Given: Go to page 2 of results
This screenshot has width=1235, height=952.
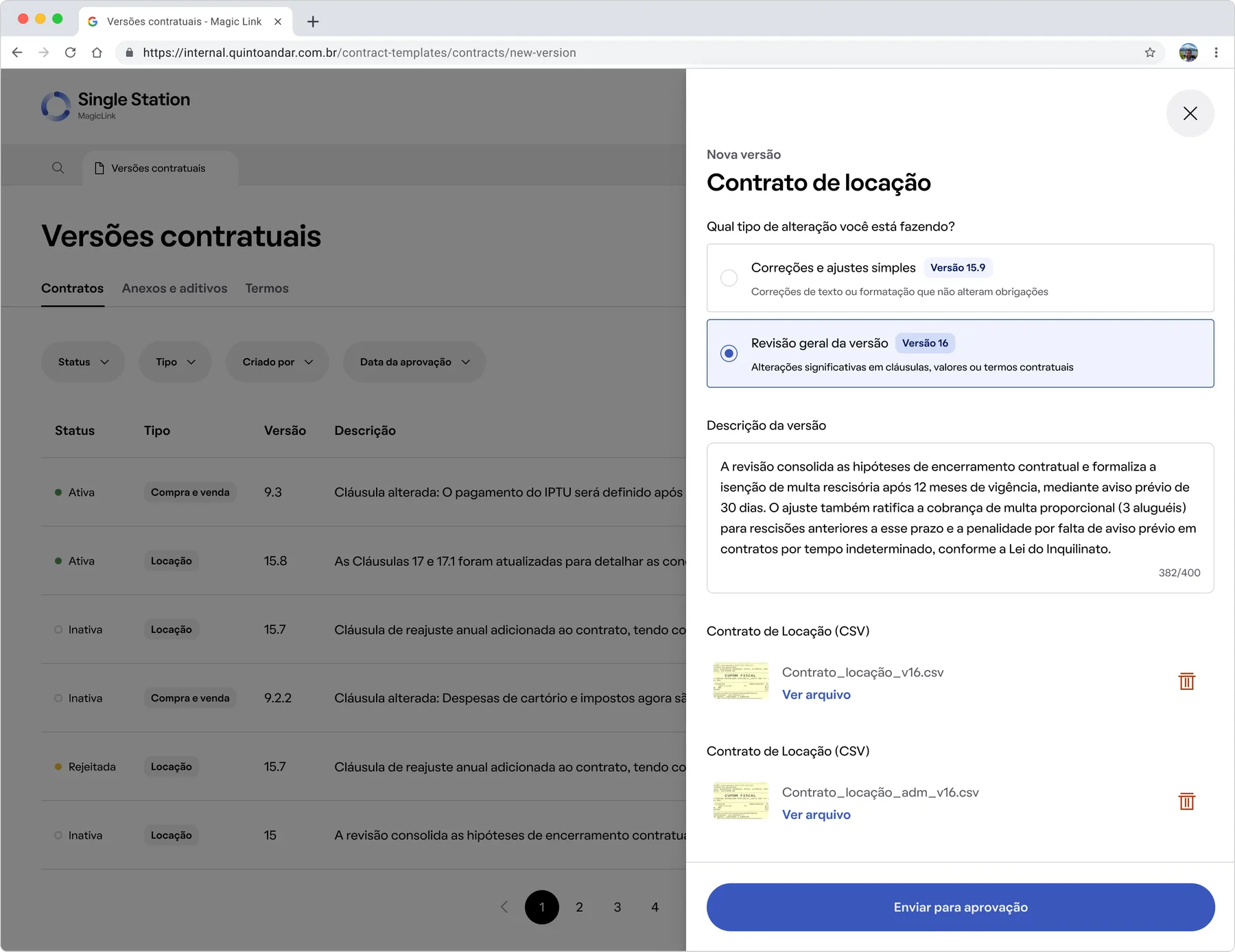Looking at the screenshot, I should 579,907.
